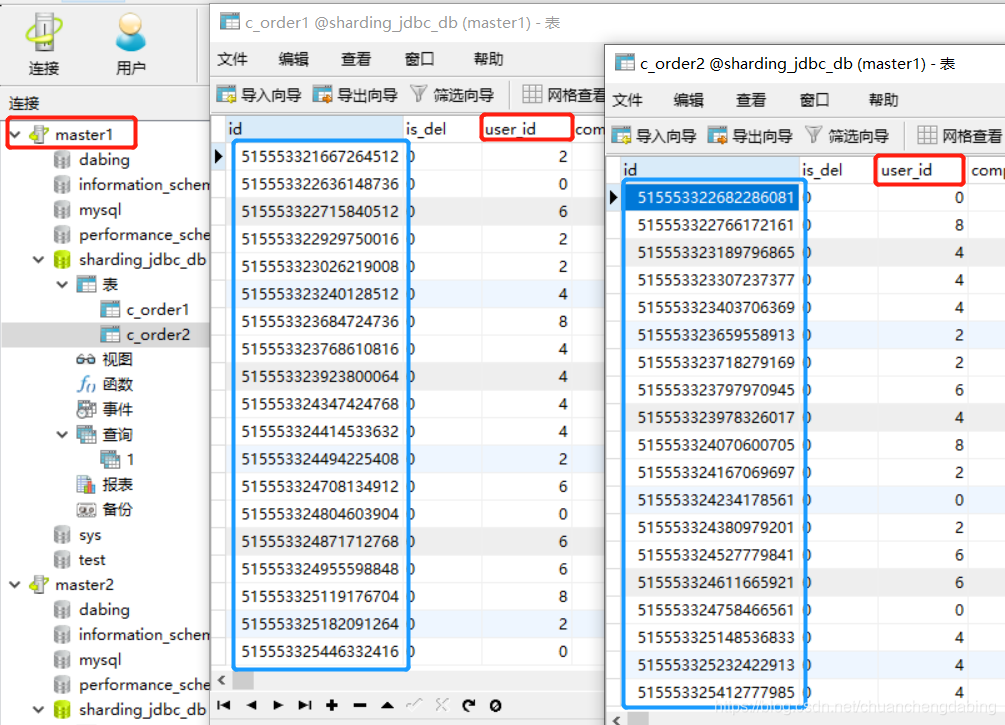This screenshot has height=725, width=1005.
Task: Open 文件 menu in c_order2 window
Action: click(627, 100)
